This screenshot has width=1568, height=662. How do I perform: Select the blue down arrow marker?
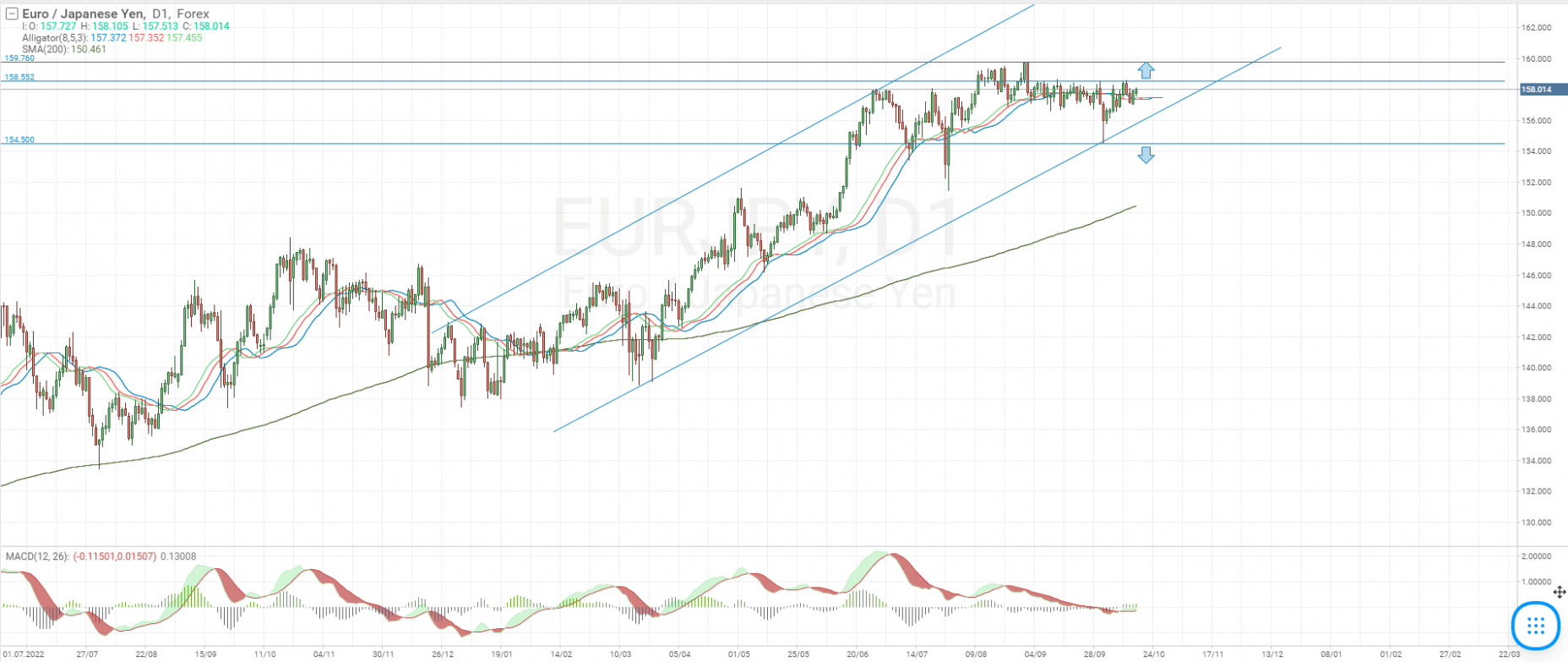(x=1146, y=155)
